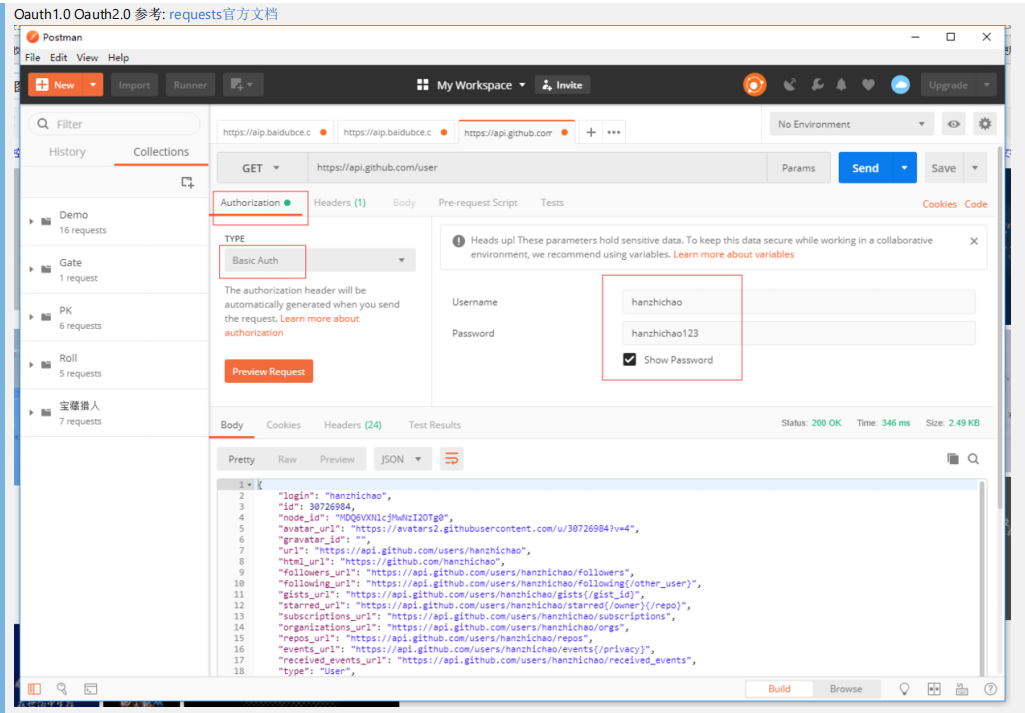This screenshot has height=713, width=1025.
Task: Click the new window icon button
Action: point(242,85)
